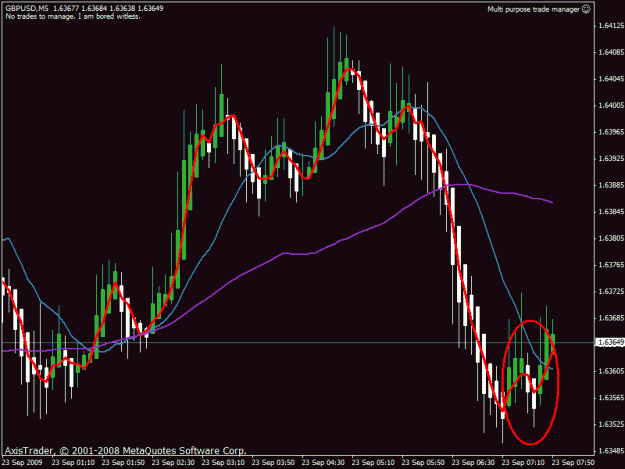Click the smiley face icon beside trade manager
The width and height of the screenshot is (625, 469).
[x=586, y=9]
